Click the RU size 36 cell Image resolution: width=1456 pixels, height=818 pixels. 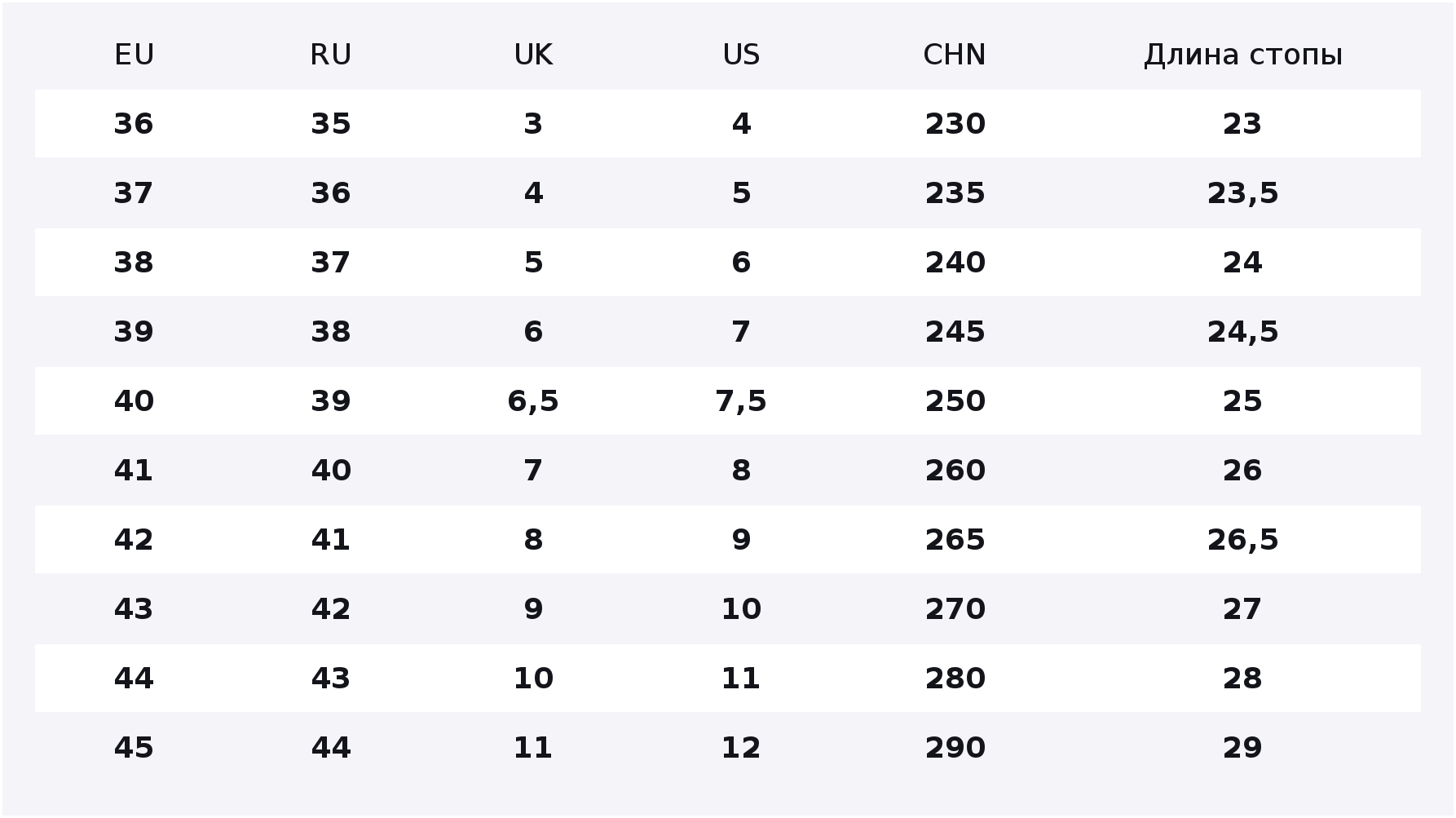[x=331, y=193]
